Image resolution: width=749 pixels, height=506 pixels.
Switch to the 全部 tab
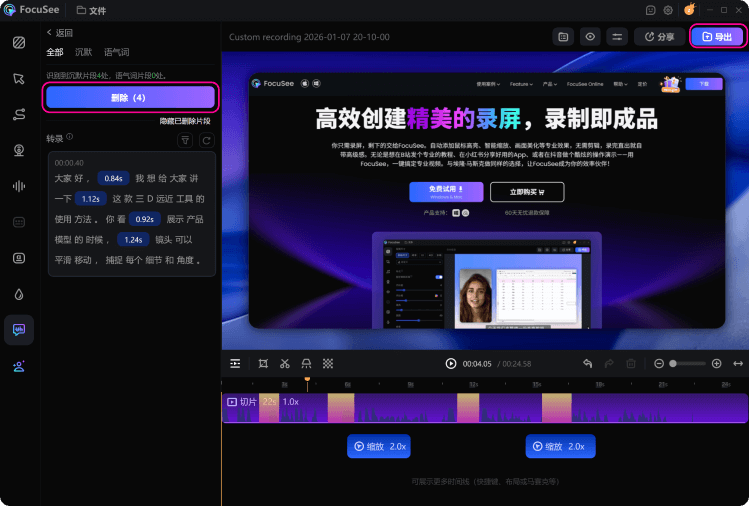tap(54, 52)
